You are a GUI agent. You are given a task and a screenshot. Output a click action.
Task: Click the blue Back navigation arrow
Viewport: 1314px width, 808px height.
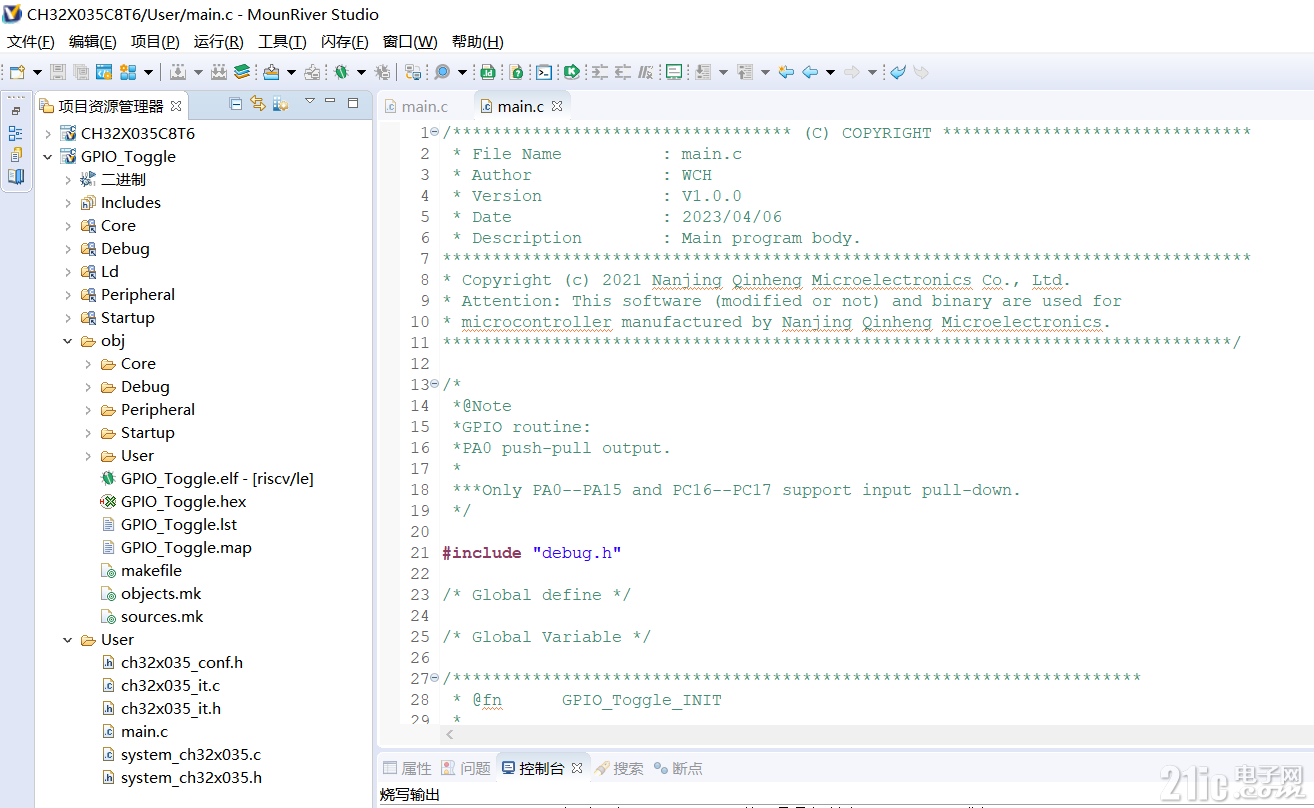tap(810, 72)
